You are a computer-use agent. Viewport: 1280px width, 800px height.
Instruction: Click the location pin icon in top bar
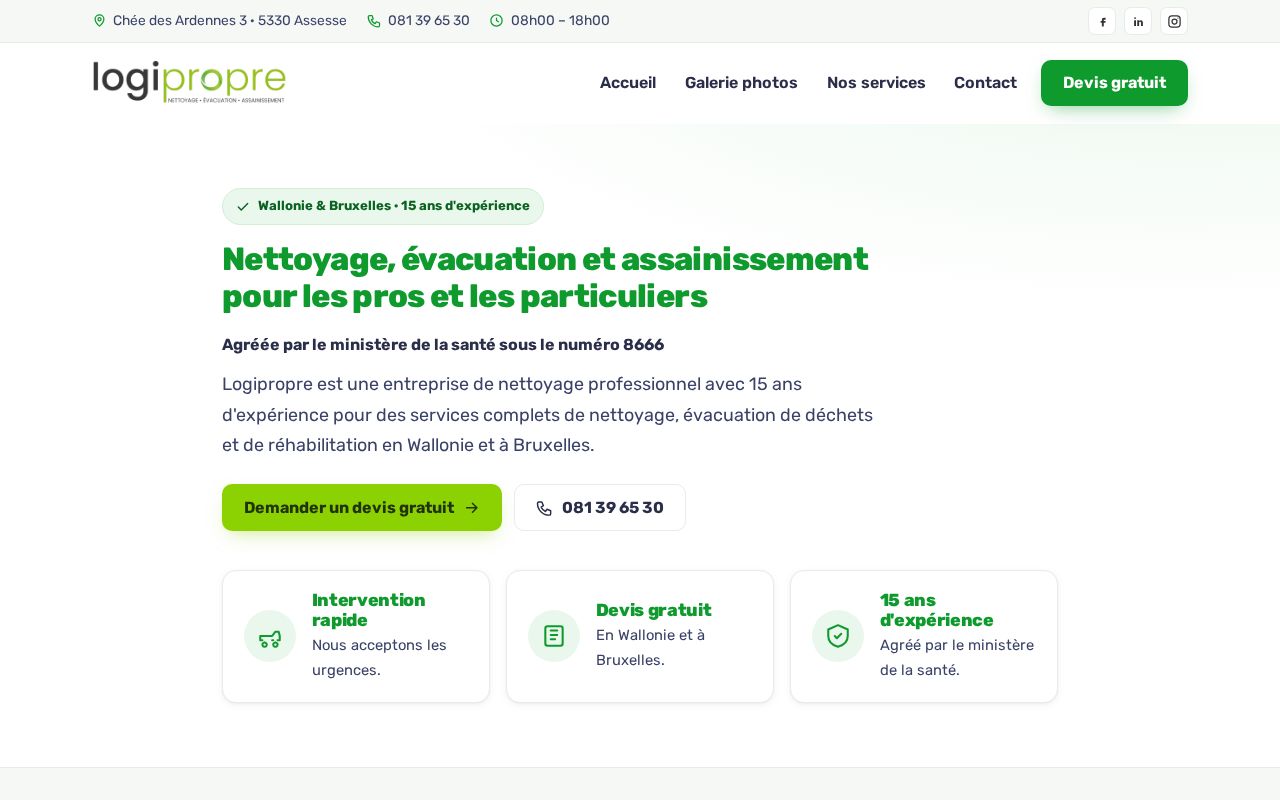[x=99, y=20]
